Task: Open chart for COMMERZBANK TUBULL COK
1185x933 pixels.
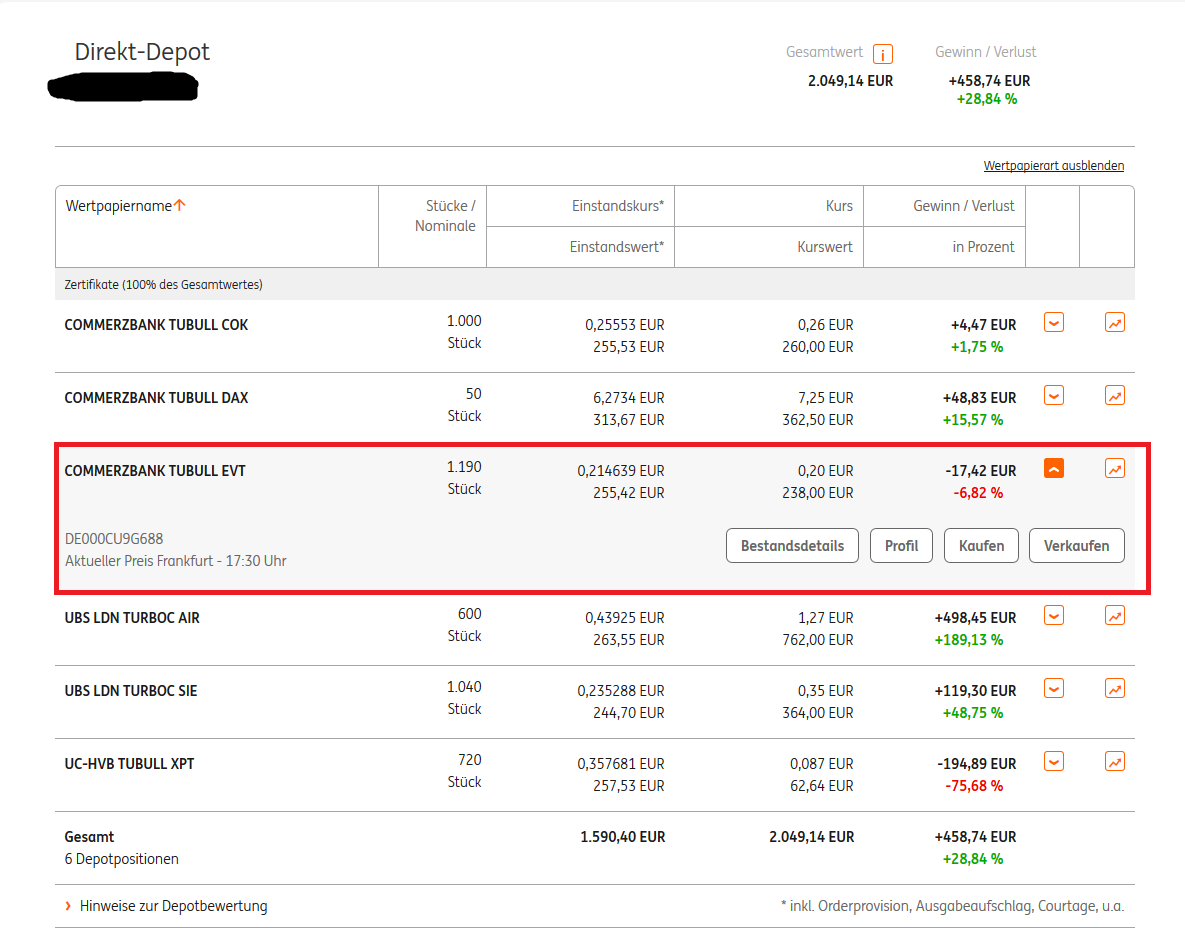Action: (1114, 323)
